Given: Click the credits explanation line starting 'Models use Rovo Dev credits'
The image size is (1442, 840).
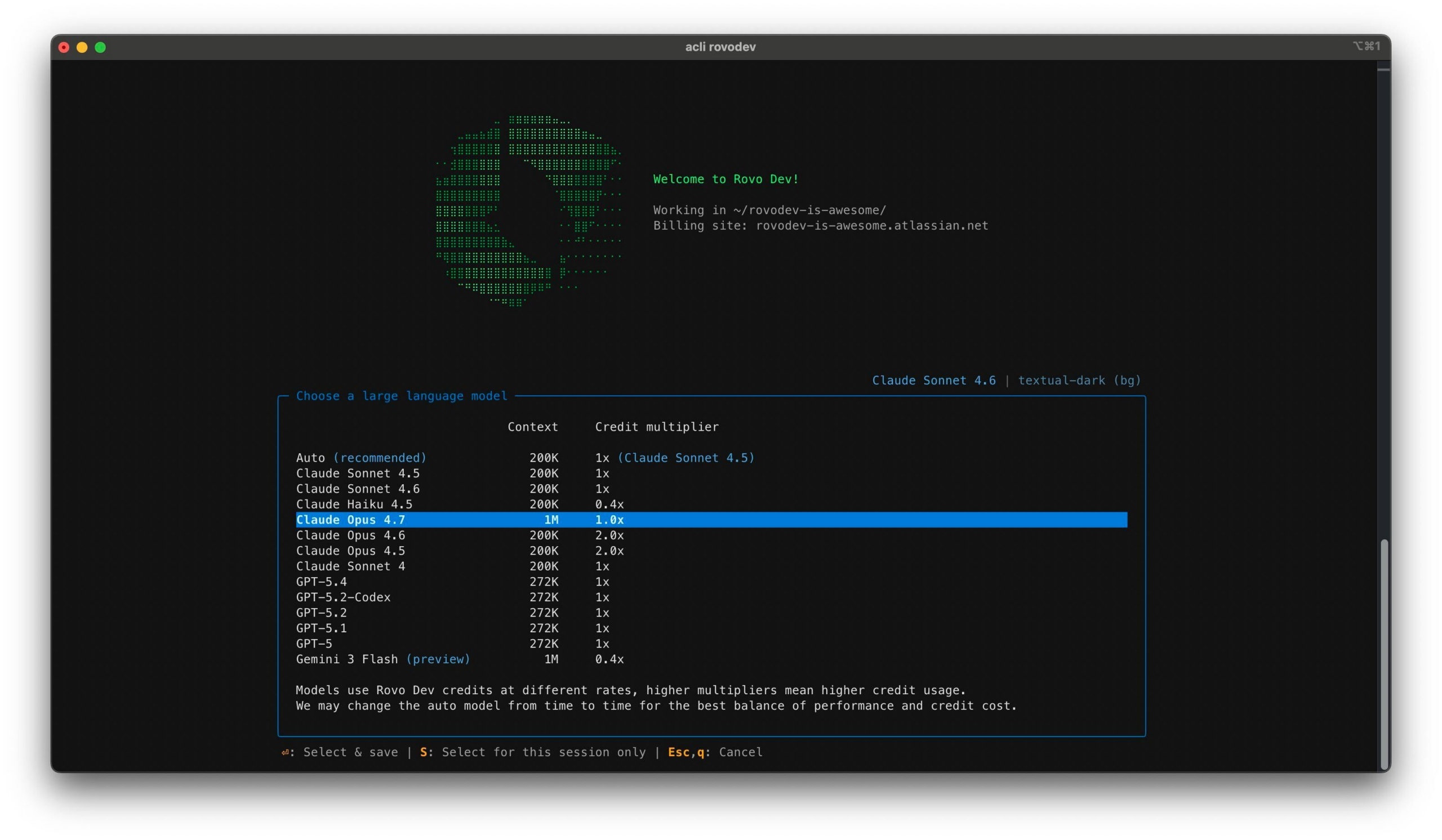Looking at the screenshot, I should (630, 690).
